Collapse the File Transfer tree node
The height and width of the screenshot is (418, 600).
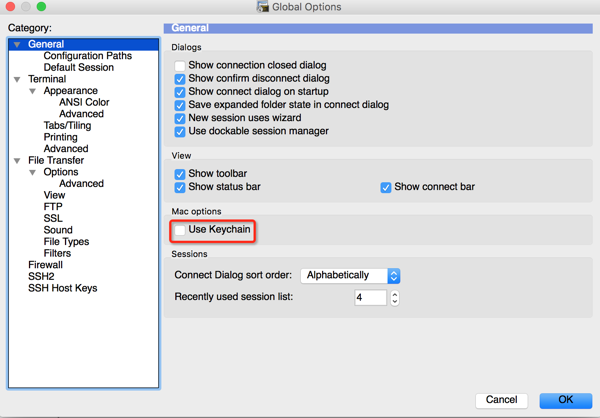[17, 161]
